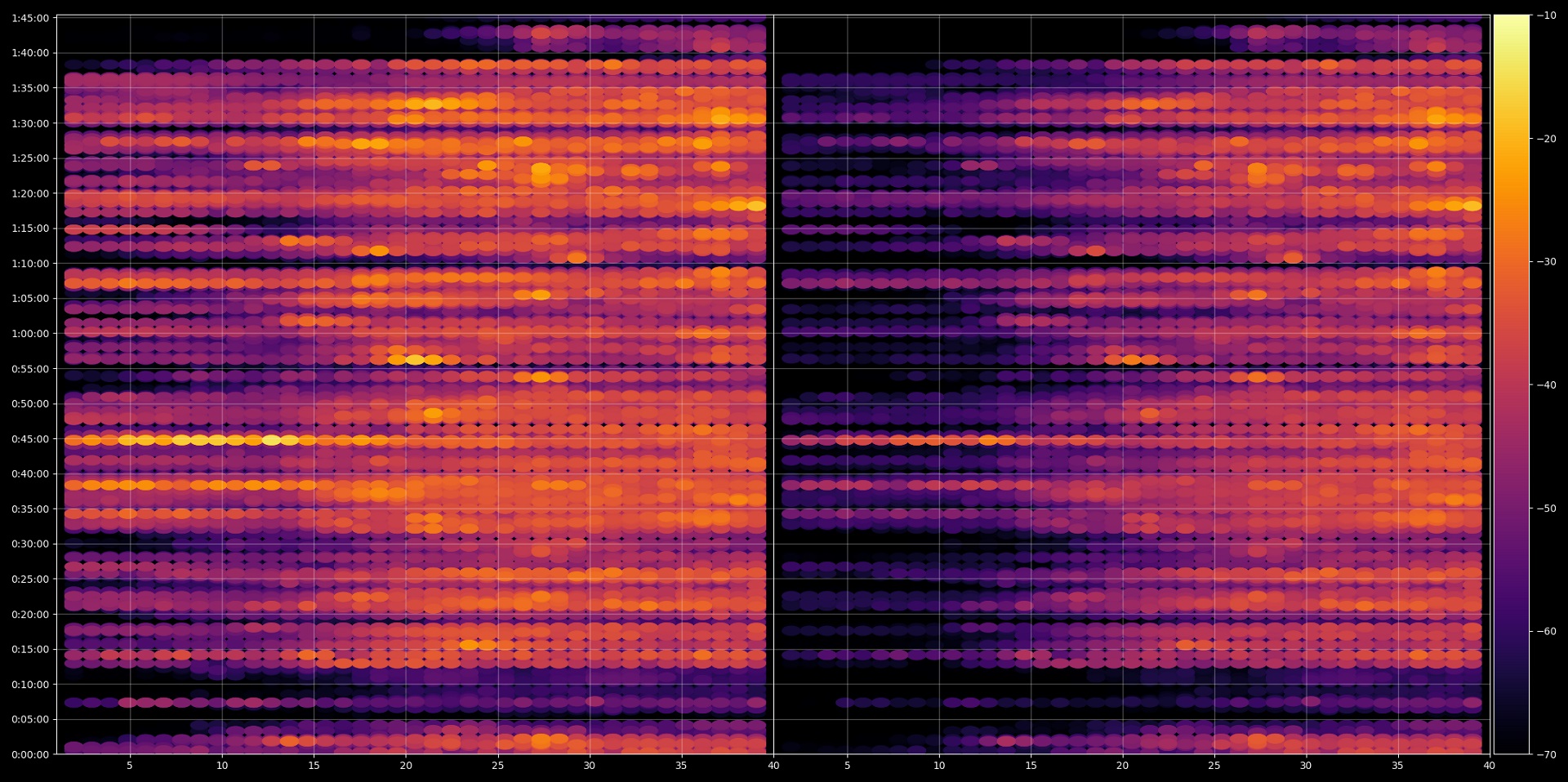This screenshot has width=1568, height=782.
Task: Click the 1:15:00 y-axis time label
Action: point(30,229)
